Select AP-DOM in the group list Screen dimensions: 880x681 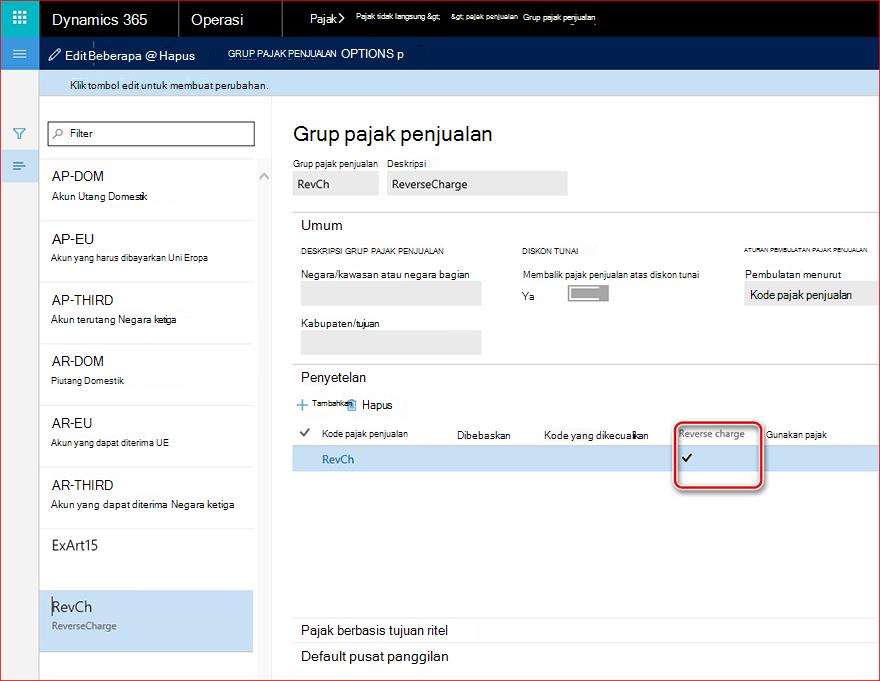point(146,189)
